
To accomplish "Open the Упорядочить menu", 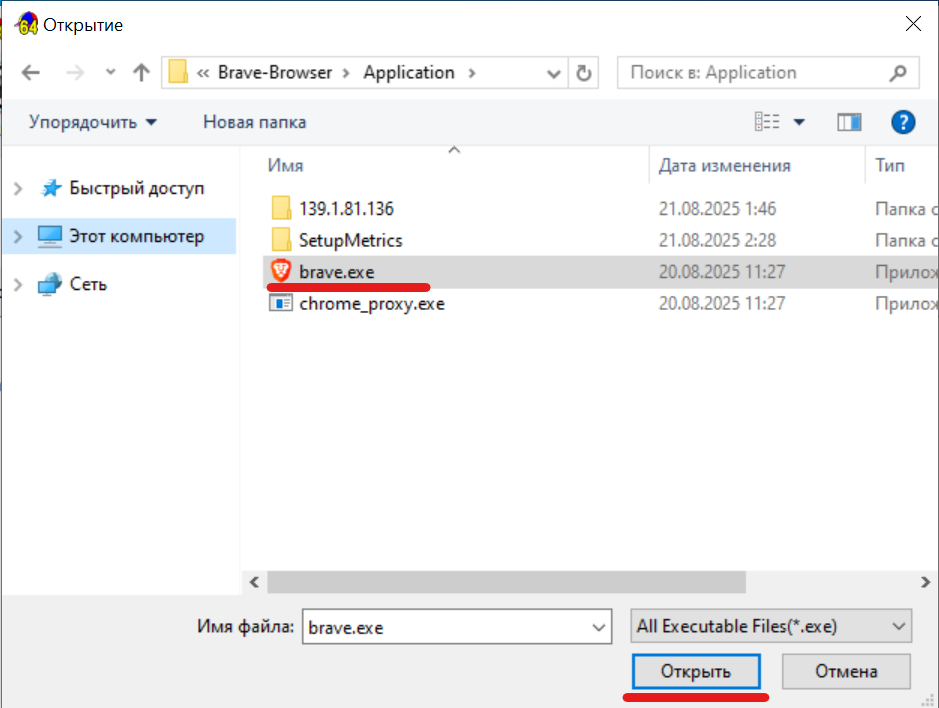I will click(93, 122).
